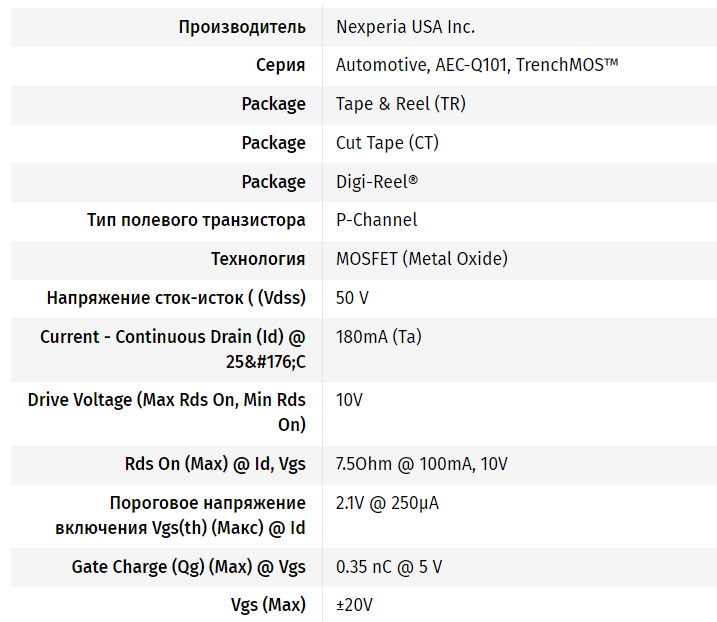Click the Nexpera USA Inc. manufacturer value
Viewport: 717px width, 622px height.
(405, 27)
